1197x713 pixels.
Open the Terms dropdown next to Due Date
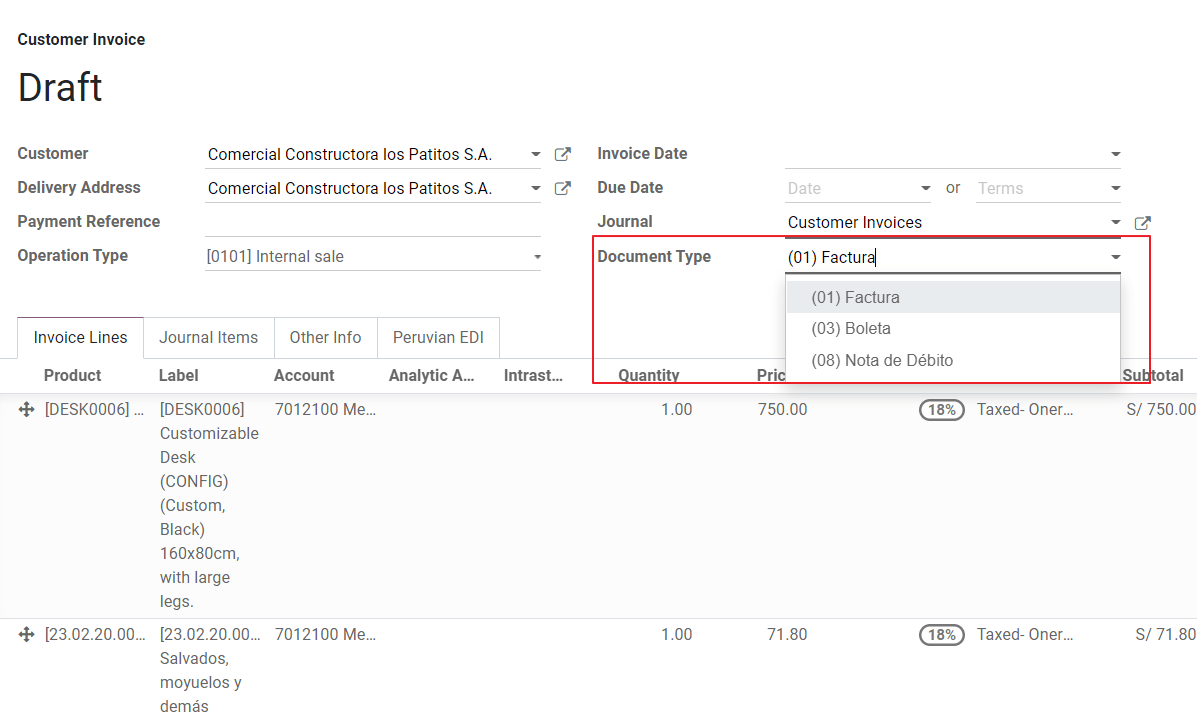pos(1115,187)
